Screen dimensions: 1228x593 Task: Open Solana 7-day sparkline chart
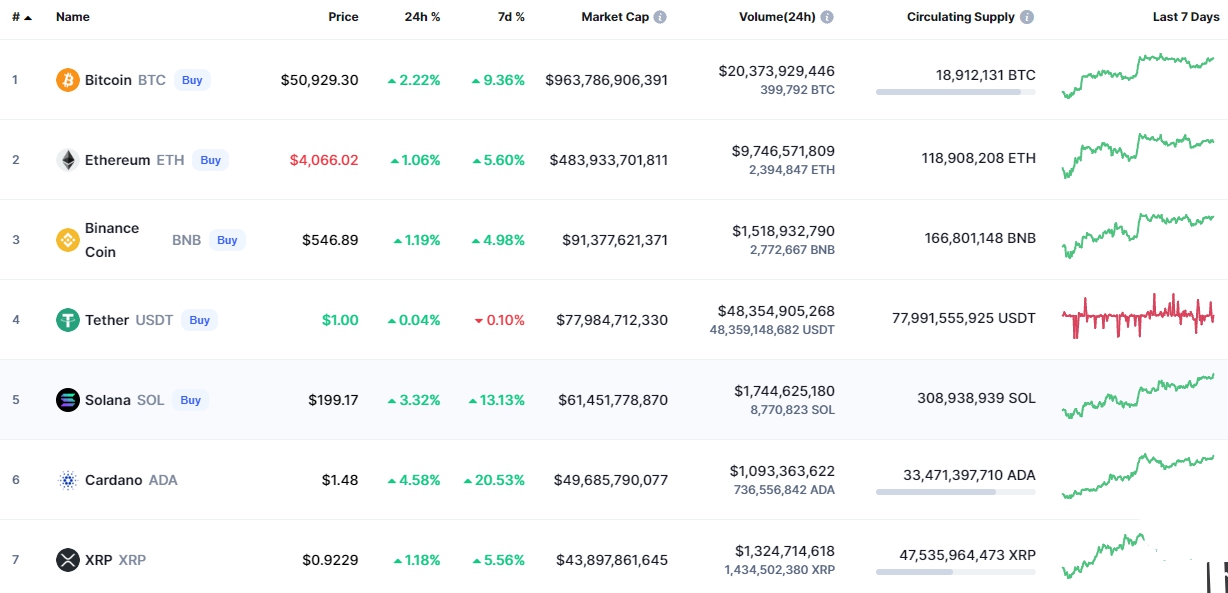tap(1138, 396)
